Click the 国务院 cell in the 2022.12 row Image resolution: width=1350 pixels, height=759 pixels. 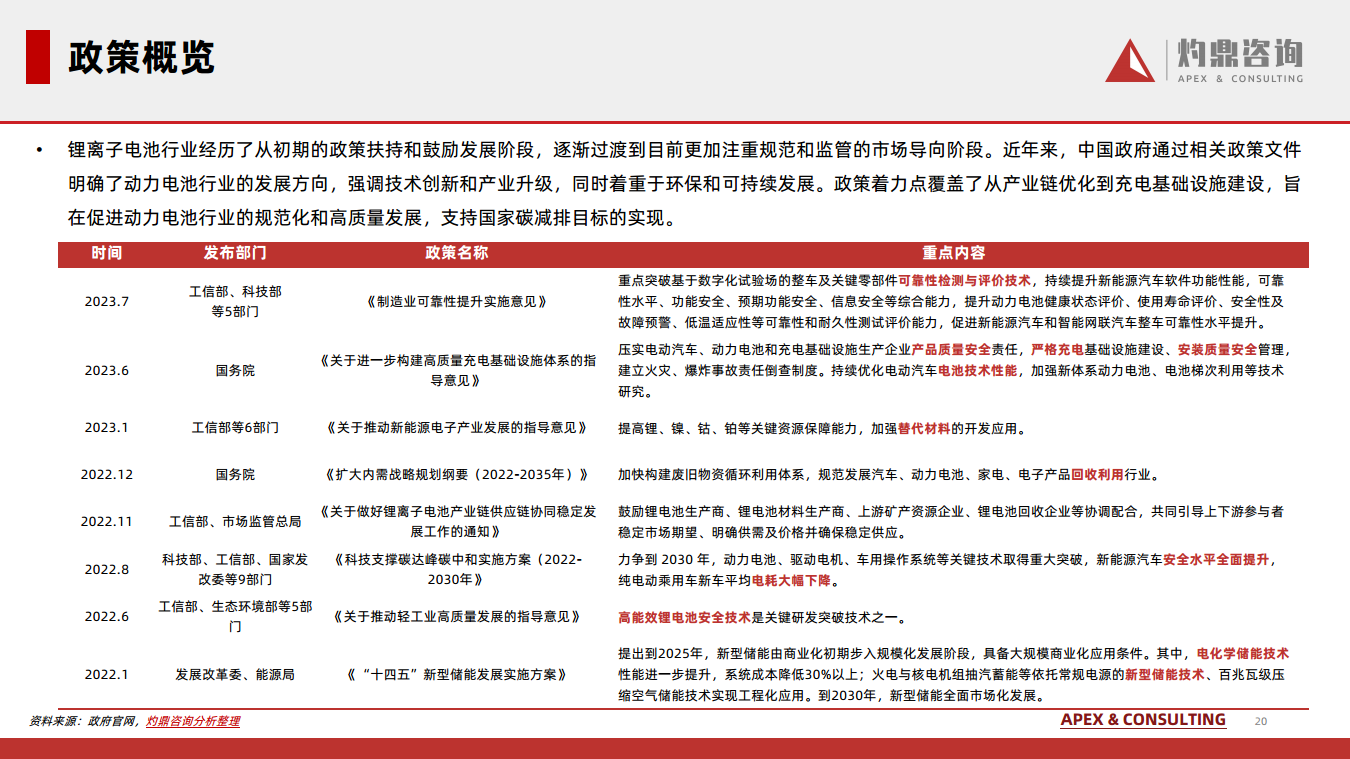pos(235,474)
